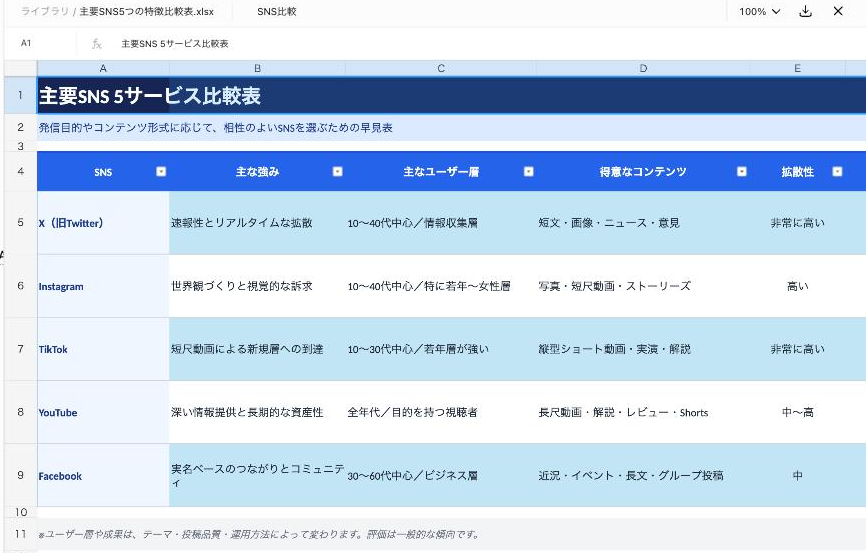Click the cell 全年代／目的を持つ視聴者
The width and height of the screenshot is (866, 553).
coord(441,412)
